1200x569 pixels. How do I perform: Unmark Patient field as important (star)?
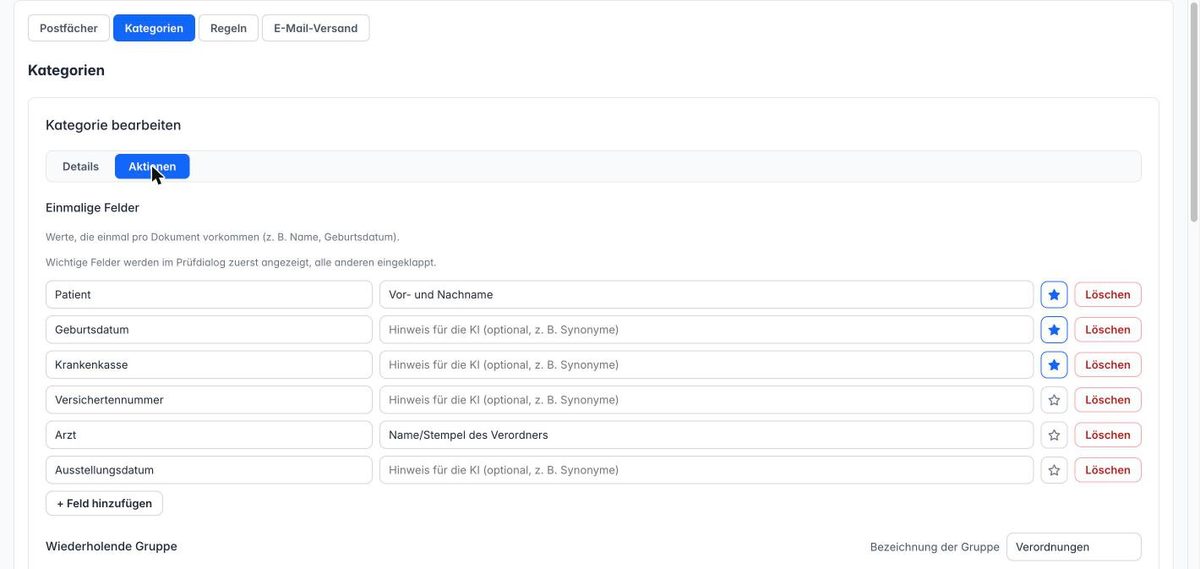pos(1054,295)
